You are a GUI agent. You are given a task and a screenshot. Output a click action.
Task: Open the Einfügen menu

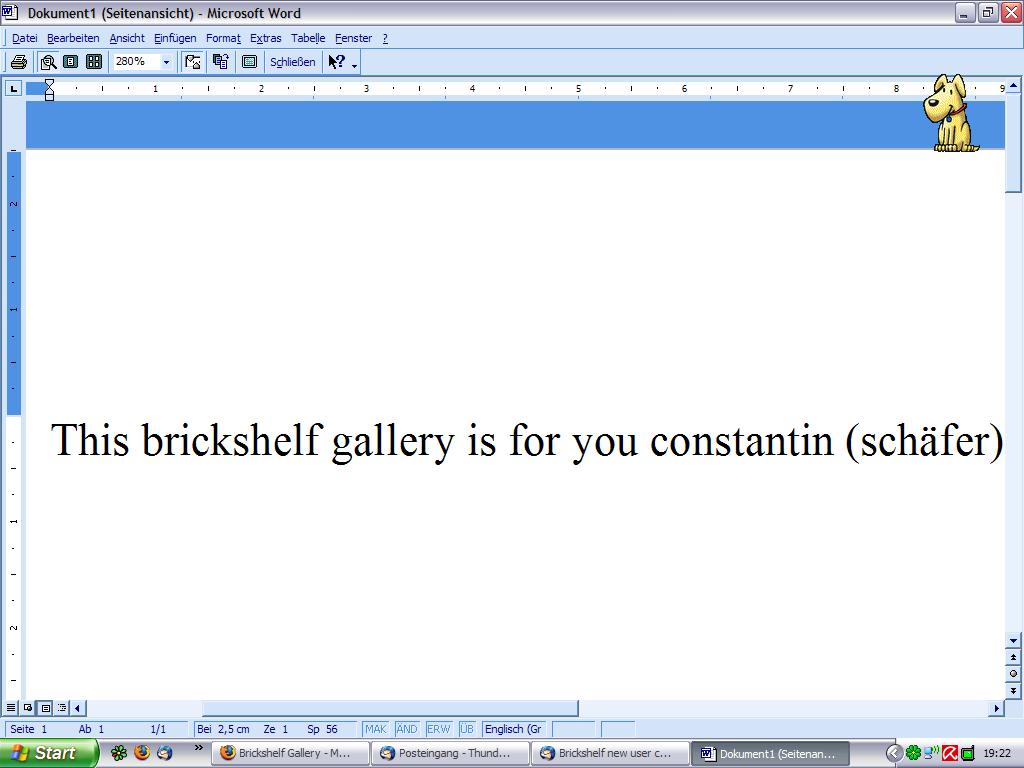click(175, 38)
